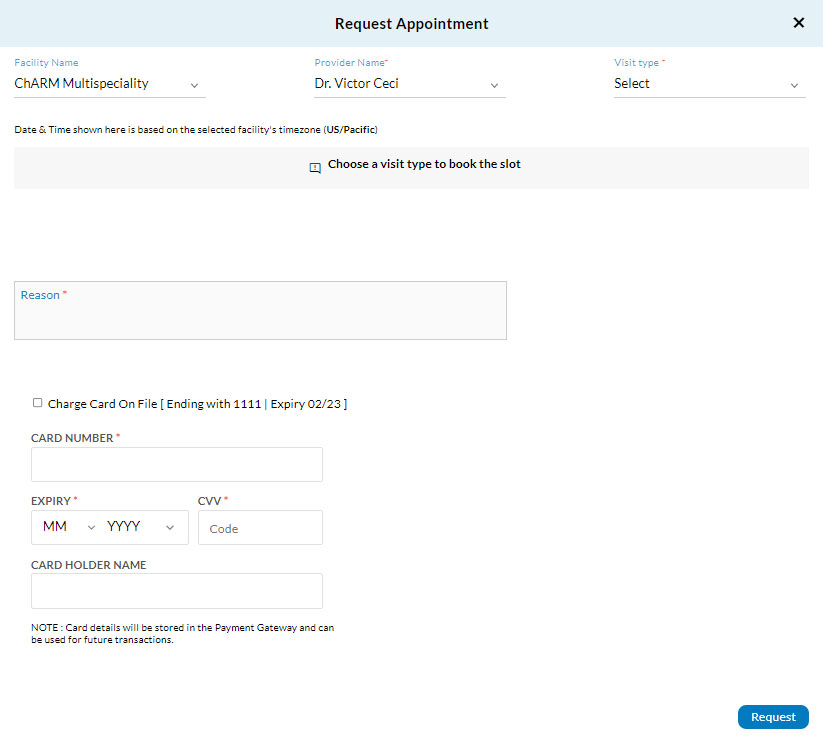Screen dimensions: 823x752
Task: Select the ChARM Multispeciality facility text
Action: 82,83
